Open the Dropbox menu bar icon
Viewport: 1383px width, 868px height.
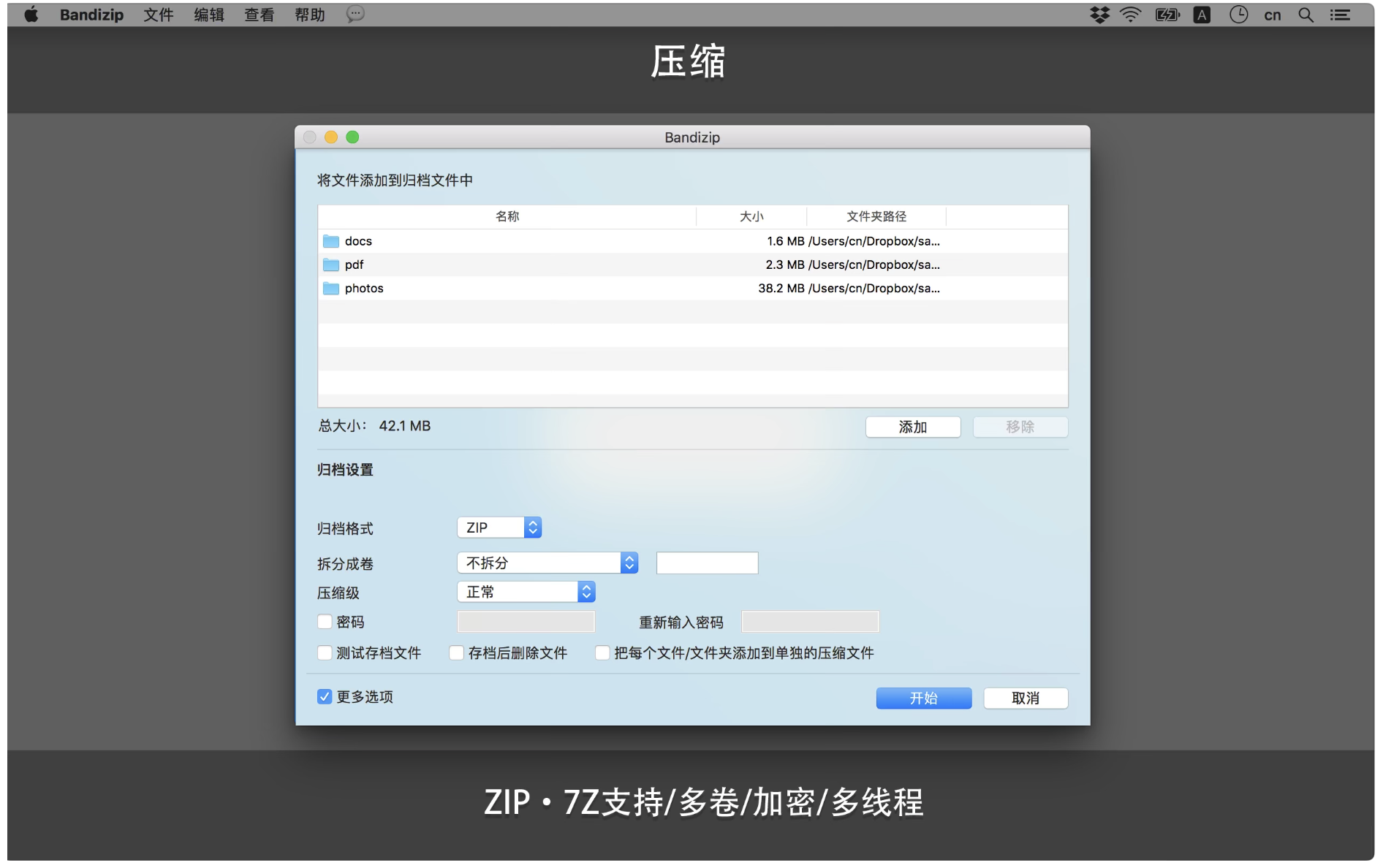pyautogui.click(x=1099, y=15)
